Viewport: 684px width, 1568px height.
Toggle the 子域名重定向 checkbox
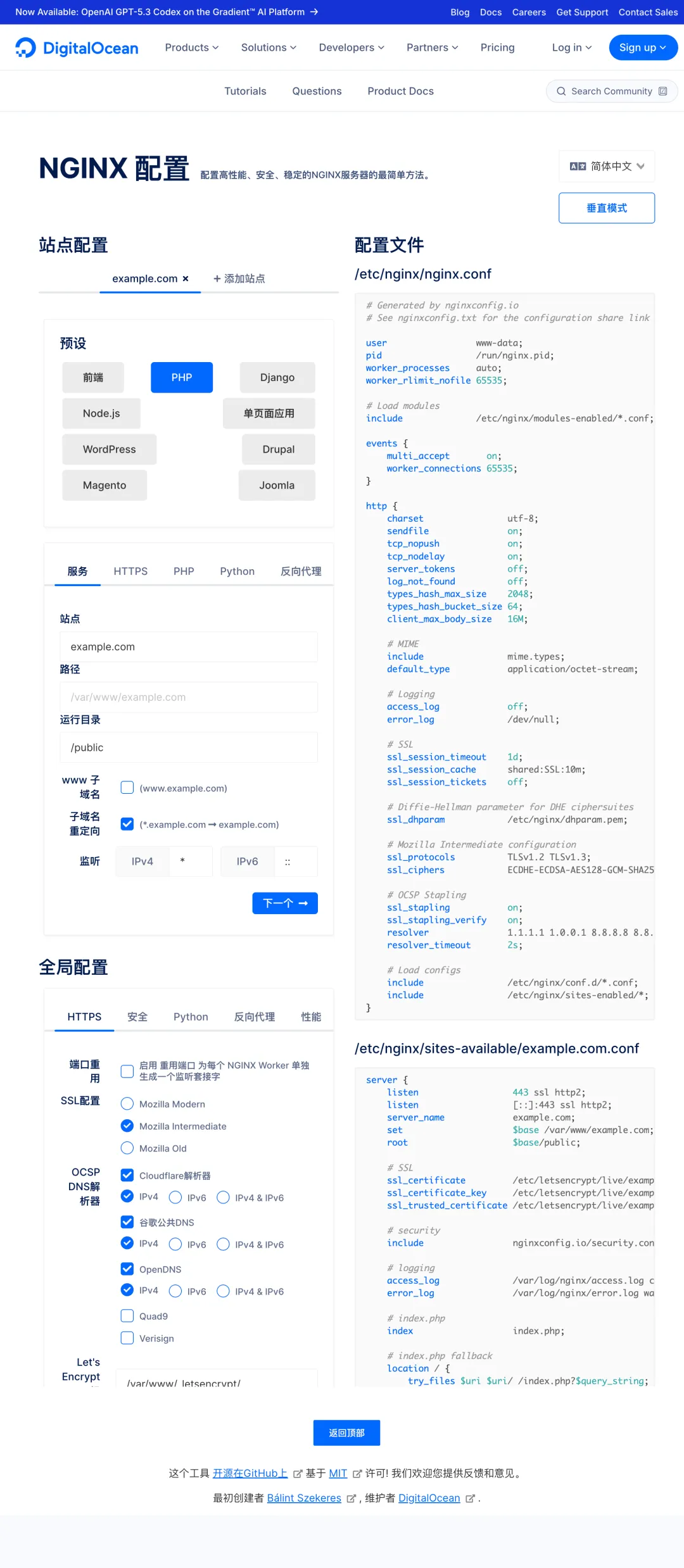(x=127, y=824)
